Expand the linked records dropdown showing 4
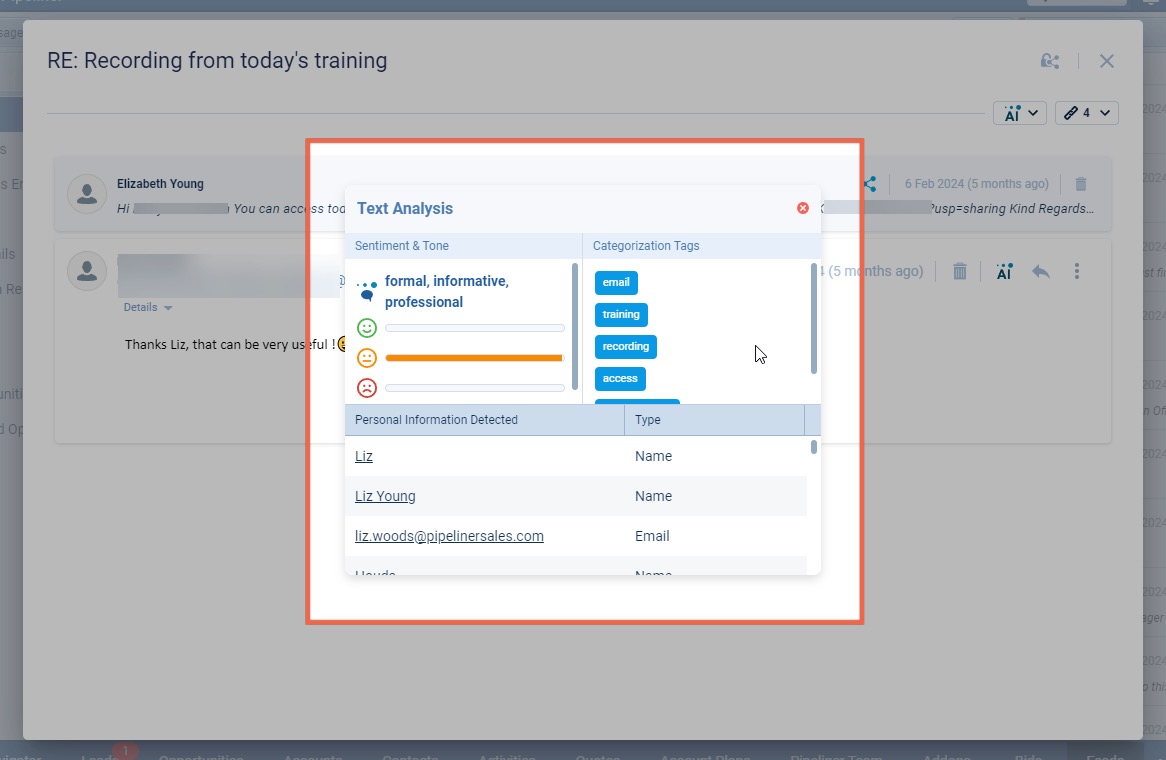 pyautogui.click(x=1086, y=113)
